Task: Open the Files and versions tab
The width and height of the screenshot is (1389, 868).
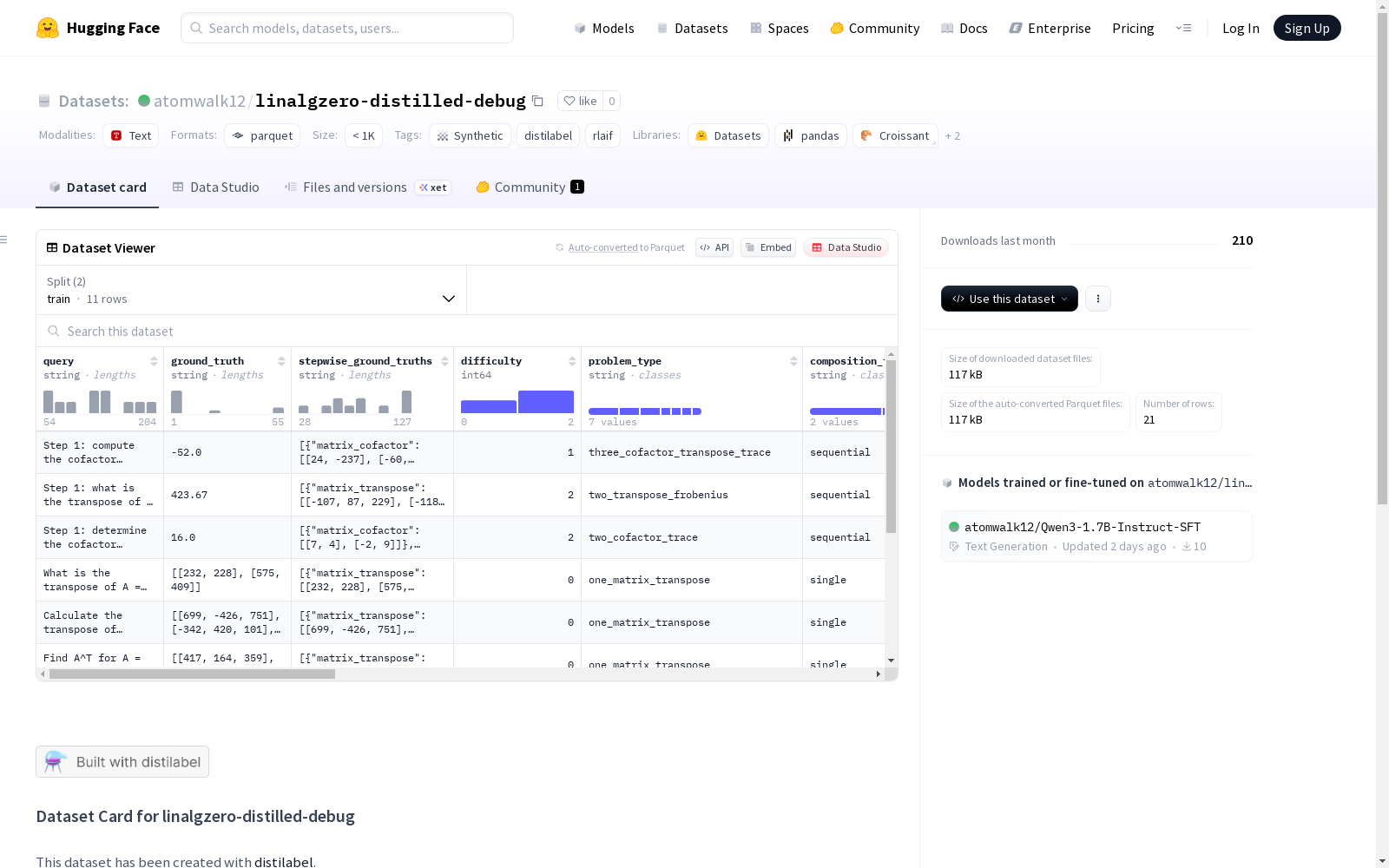Action: pos(367,187)
